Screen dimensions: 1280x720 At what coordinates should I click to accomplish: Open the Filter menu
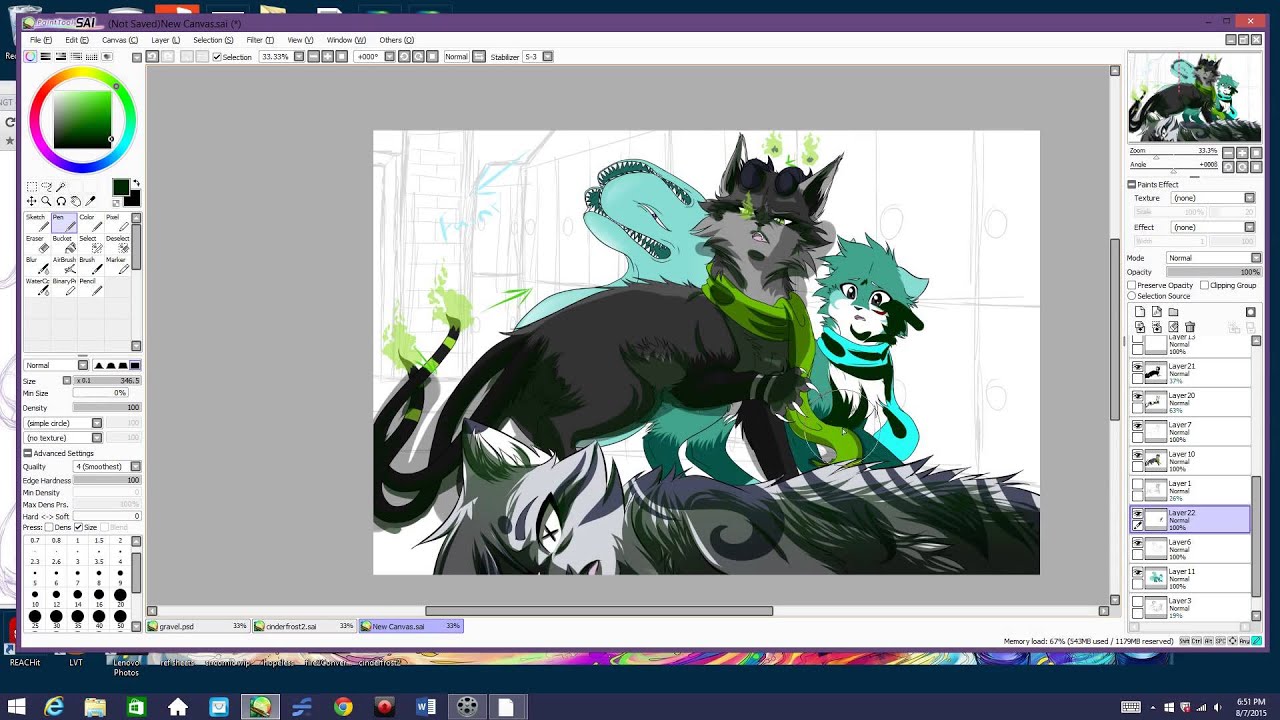pos(260,40)
